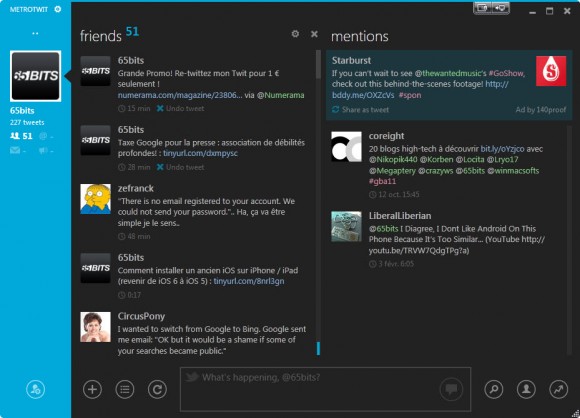
Task: Open @Numerama profile link
Action: 280,95
